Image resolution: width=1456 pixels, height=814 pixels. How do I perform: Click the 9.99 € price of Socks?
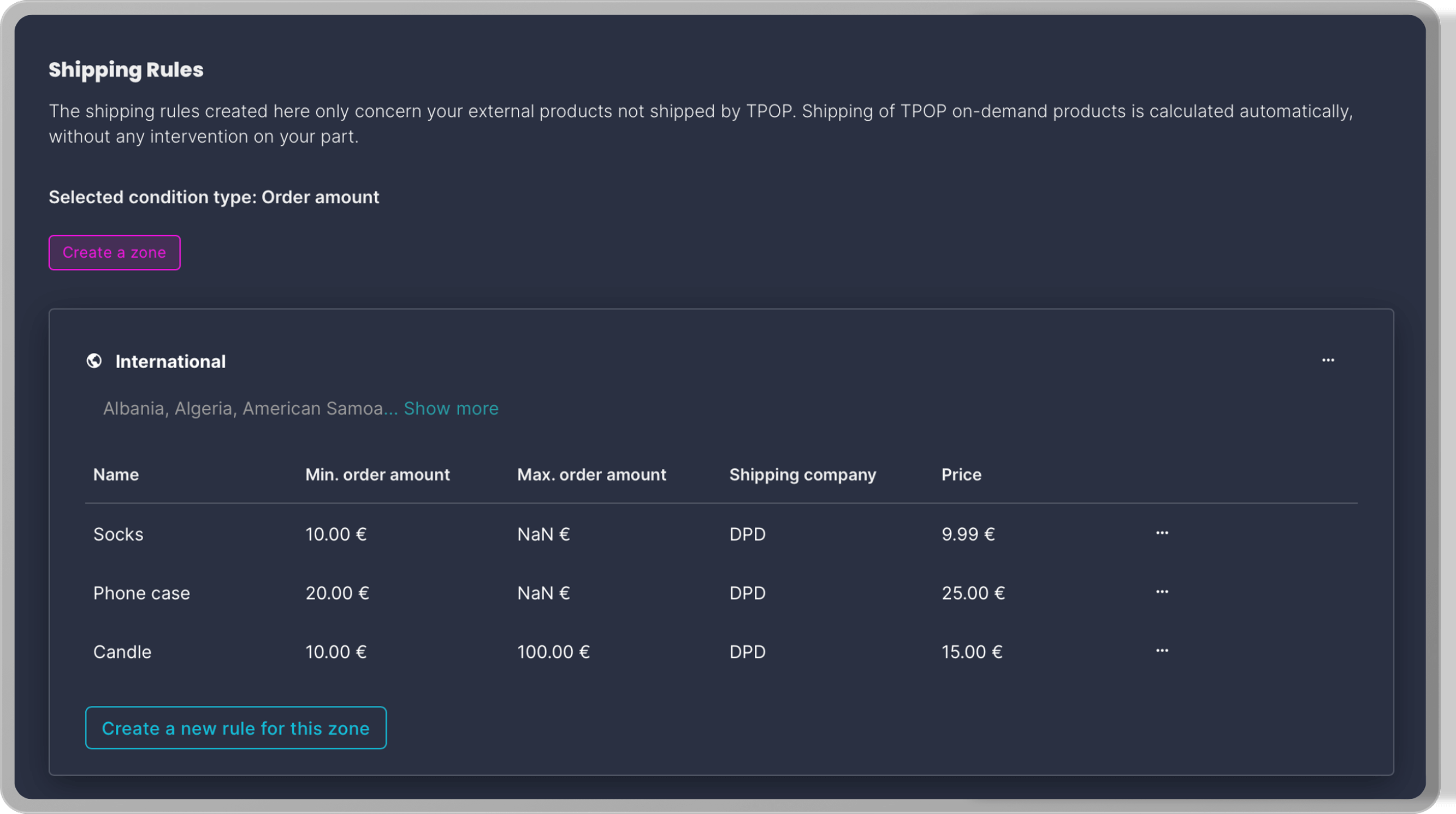click(x=968, y=534)
